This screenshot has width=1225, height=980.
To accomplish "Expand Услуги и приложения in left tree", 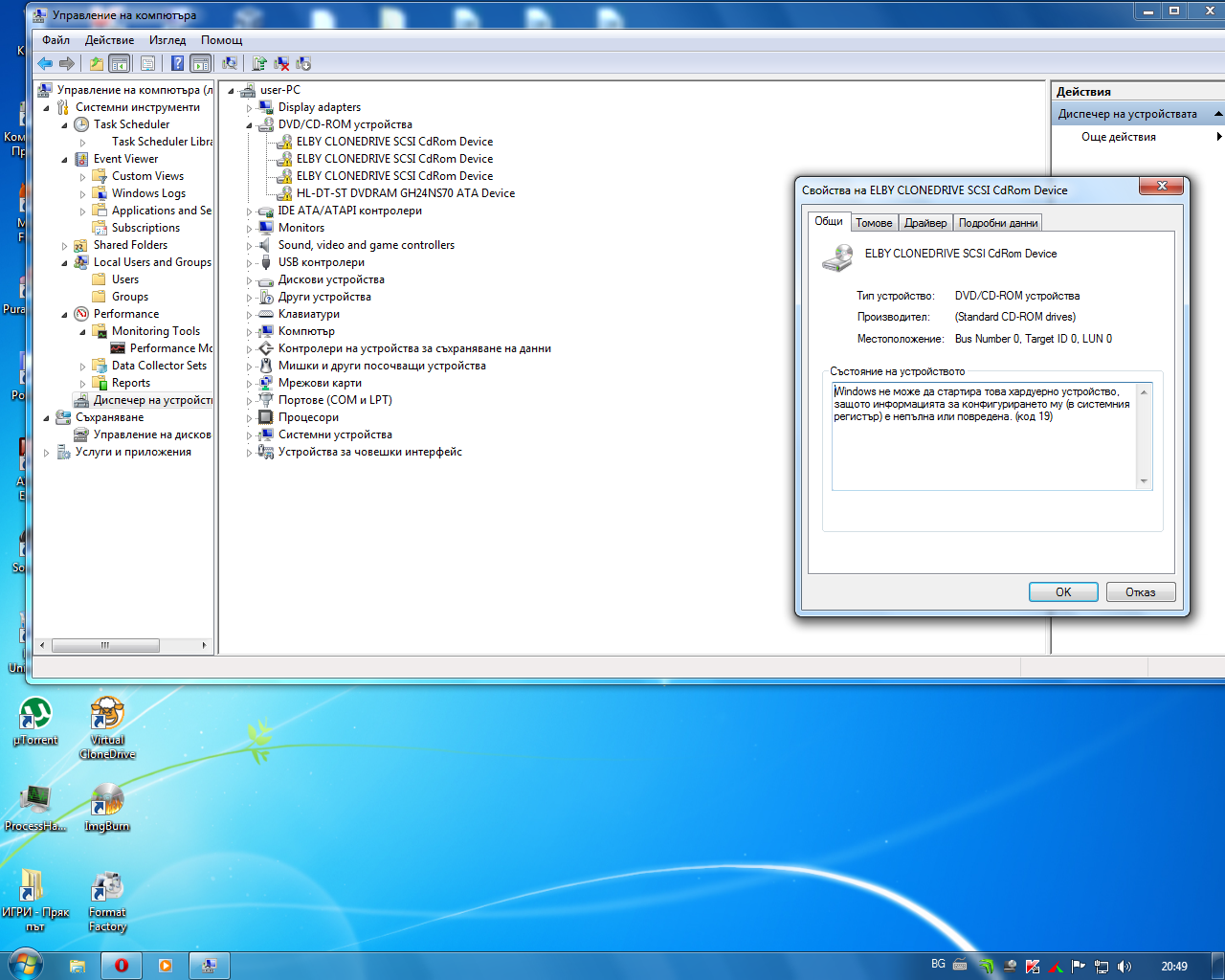I will coord(46,453).
